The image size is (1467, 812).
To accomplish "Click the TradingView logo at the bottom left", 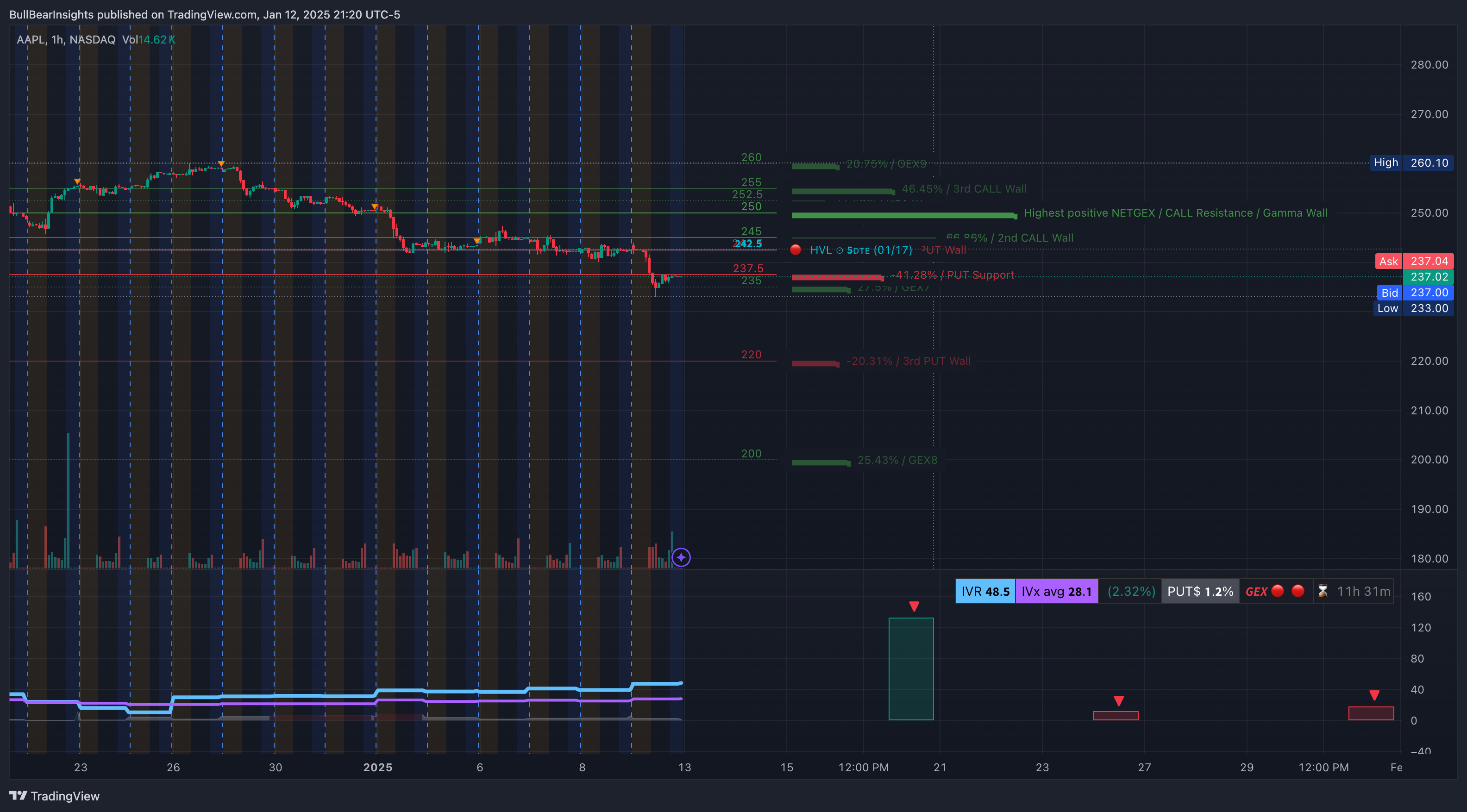I will (54, 795).
